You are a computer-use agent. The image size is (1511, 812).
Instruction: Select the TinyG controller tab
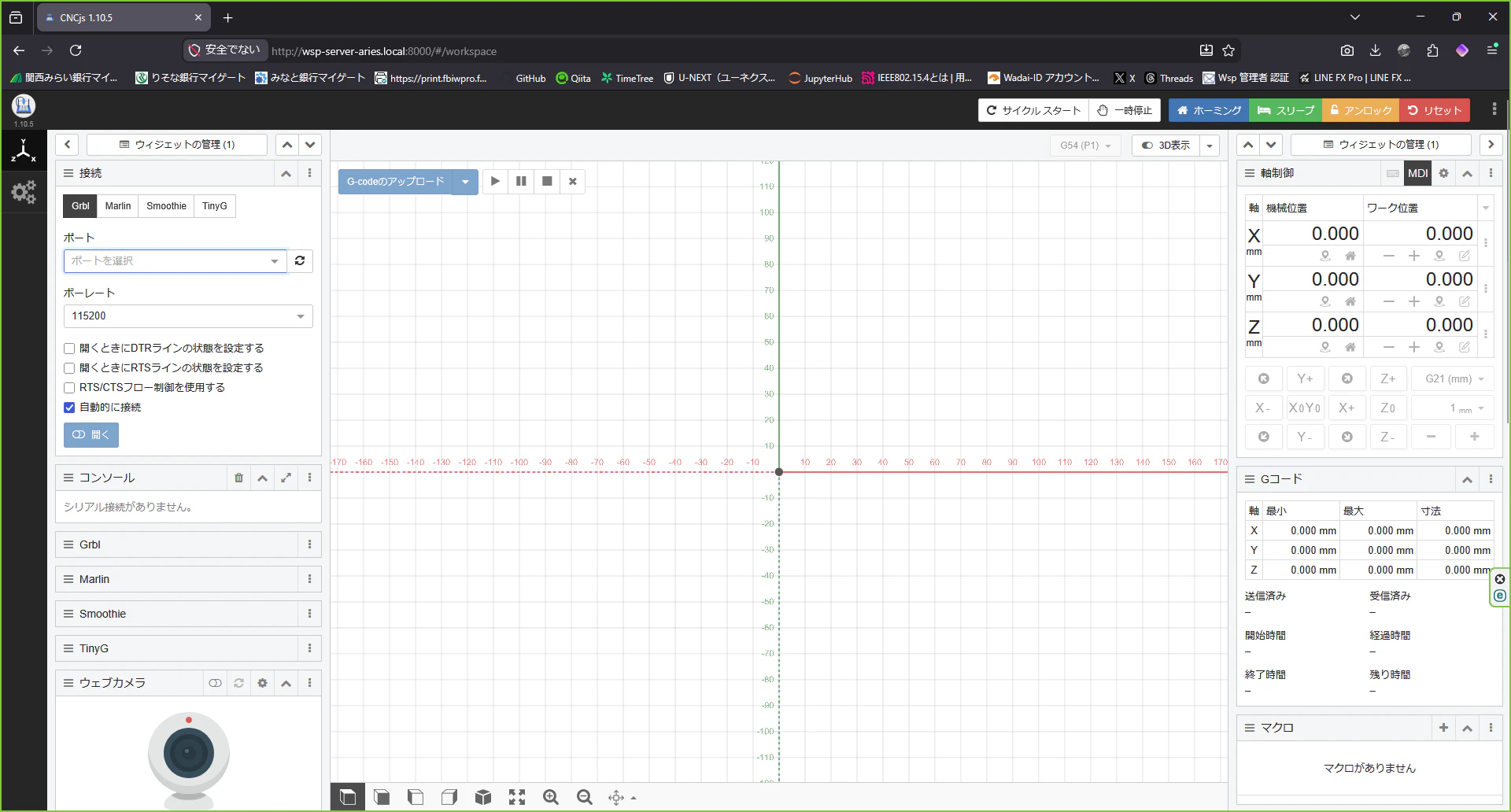(215, 206)
